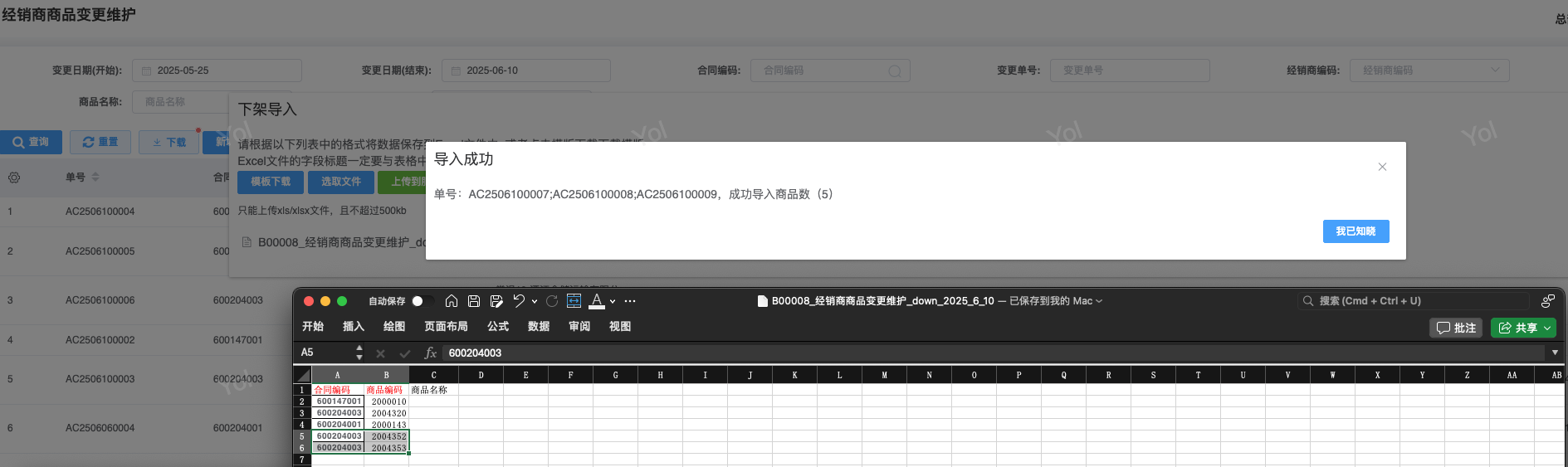This screenshot has height=467, width=1568.
Task: Click the fit column width icon
Action: point(574,301)
